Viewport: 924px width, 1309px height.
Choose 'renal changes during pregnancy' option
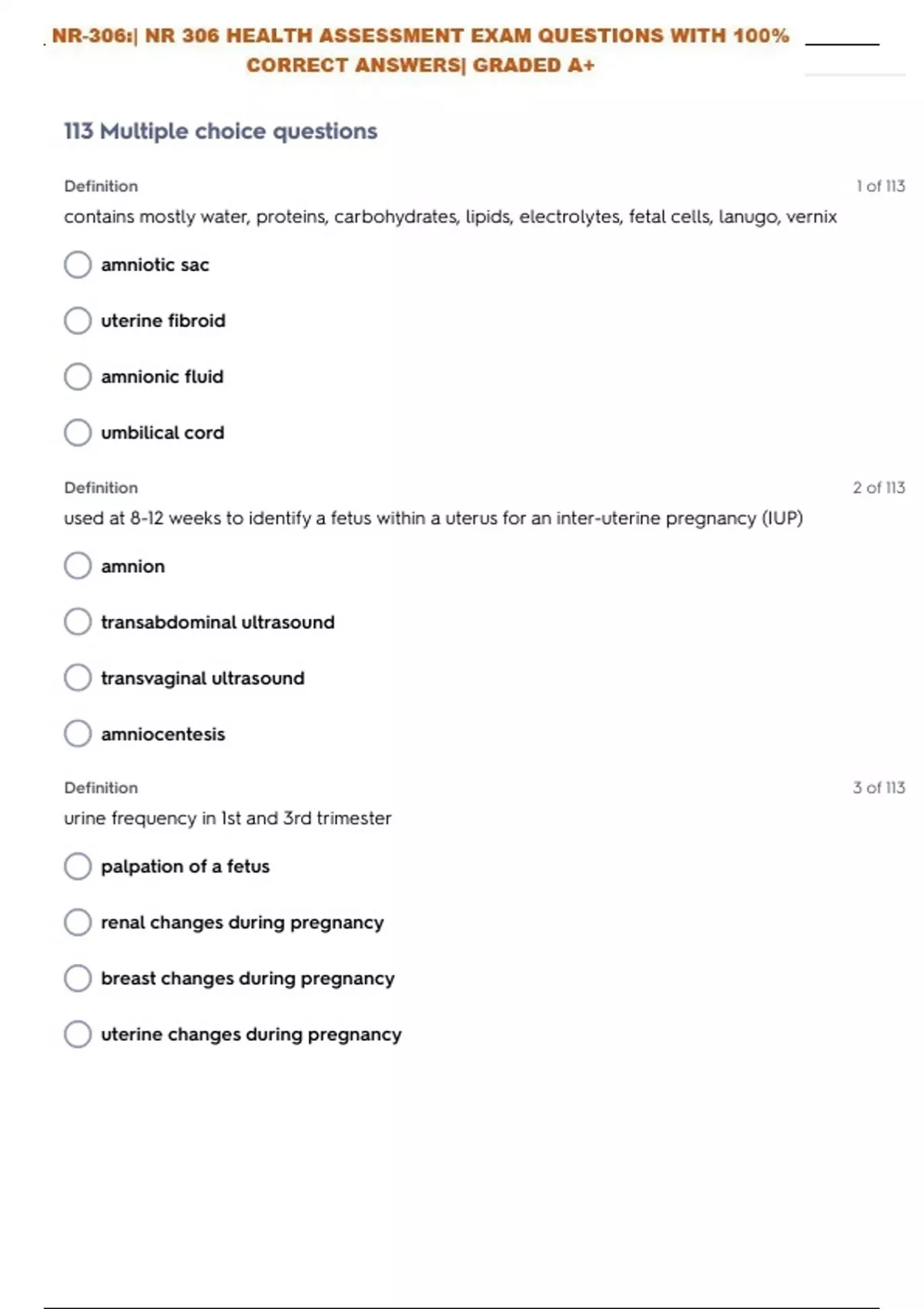[78, 922]
